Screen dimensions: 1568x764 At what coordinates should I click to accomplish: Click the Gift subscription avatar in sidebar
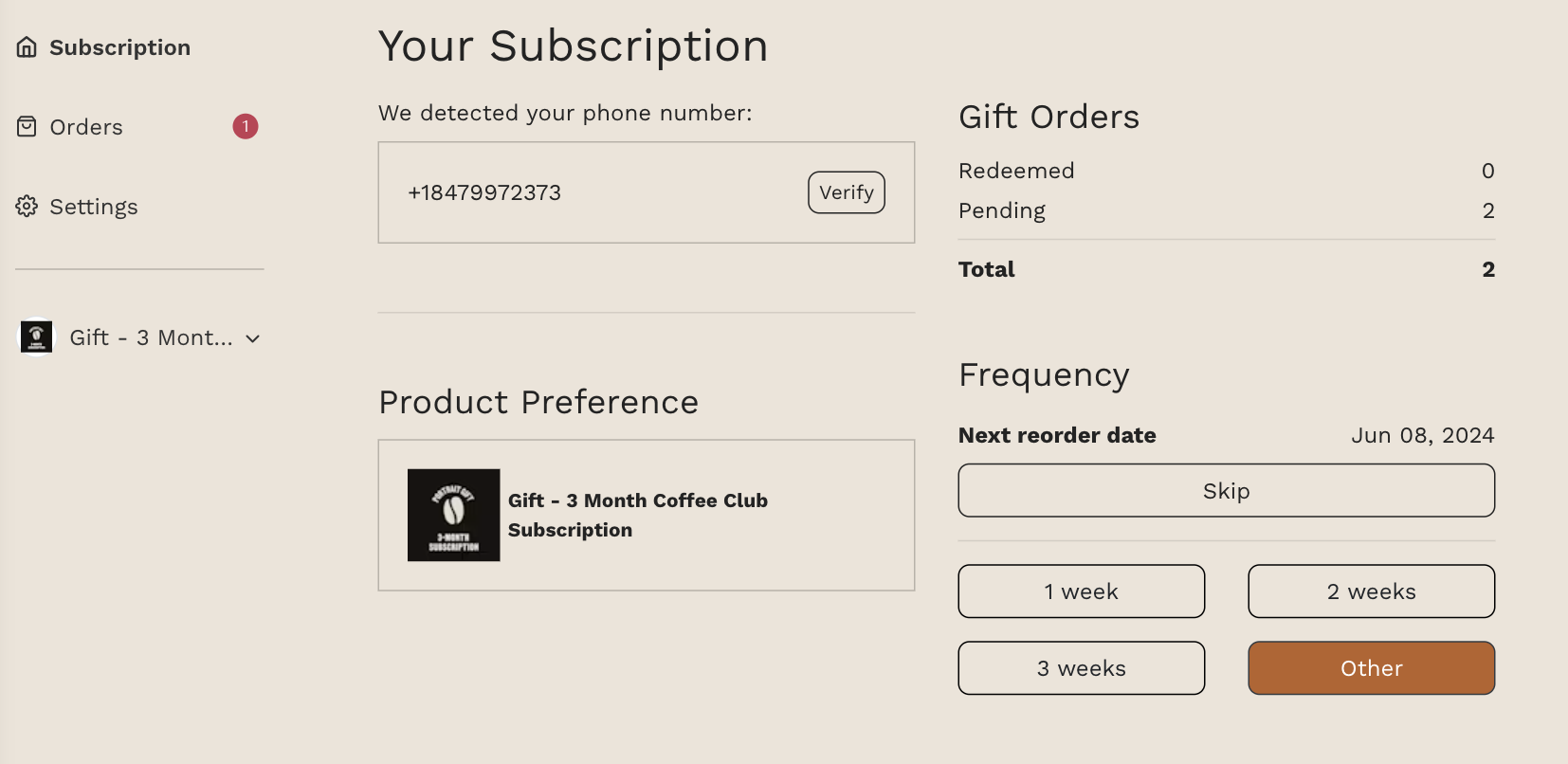37,337
